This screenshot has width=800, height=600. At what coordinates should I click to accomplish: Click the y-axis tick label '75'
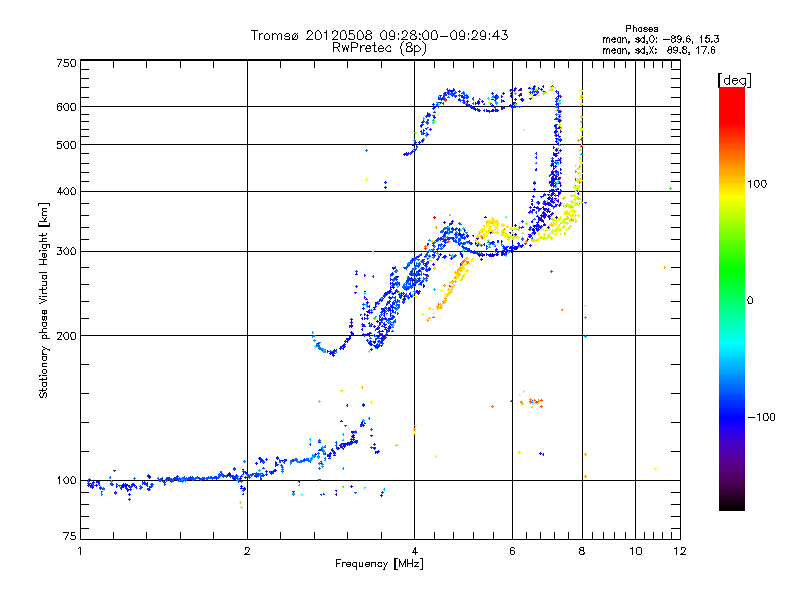(70, 536)
